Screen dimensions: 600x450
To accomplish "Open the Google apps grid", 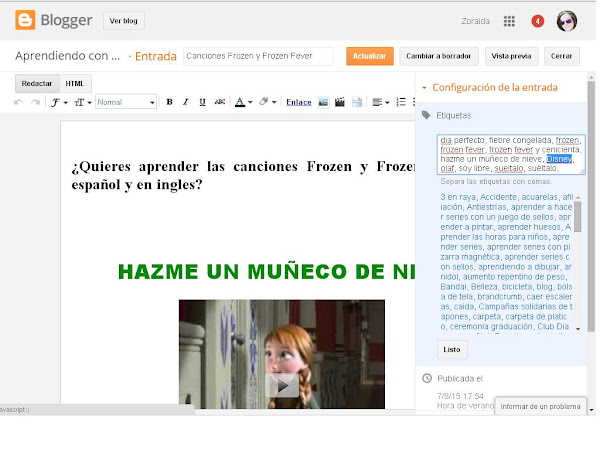I will (509, 21).
